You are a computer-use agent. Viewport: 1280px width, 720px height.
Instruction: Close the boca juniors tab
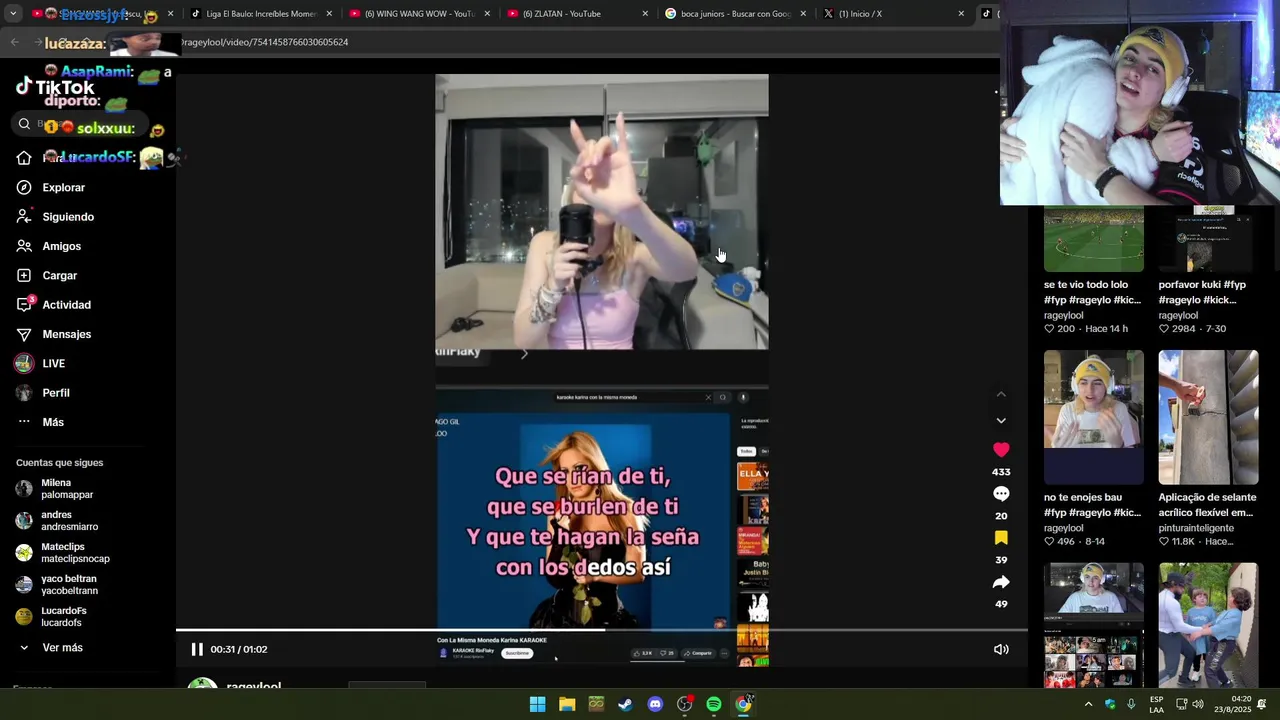point(803,14)
